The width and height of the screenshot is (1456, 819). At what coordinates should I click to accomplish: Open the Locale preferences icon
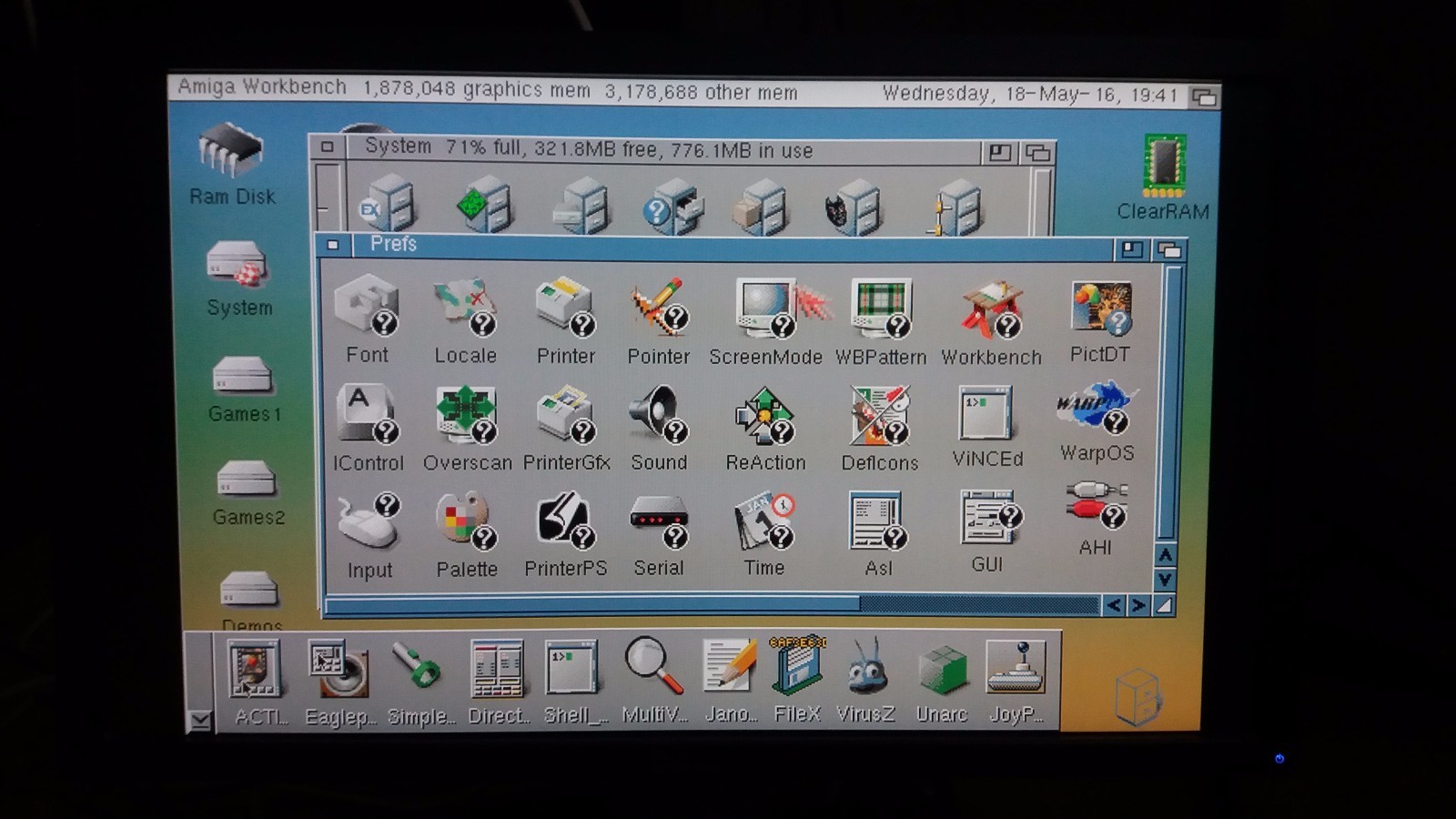coord(465,307)
